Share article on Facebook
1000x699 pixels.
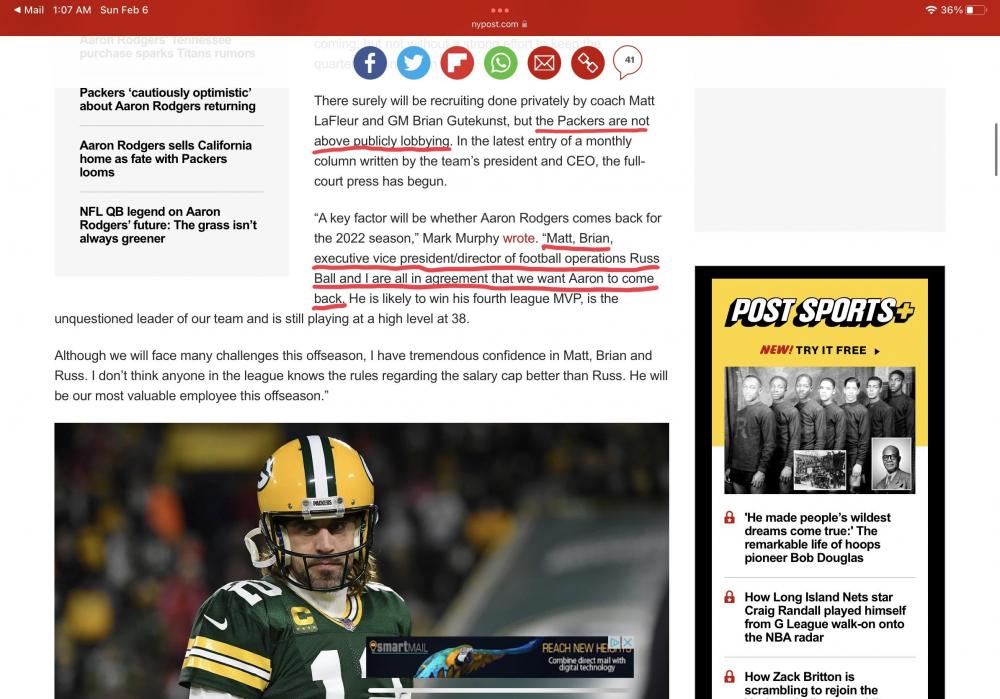pos(369,64)
